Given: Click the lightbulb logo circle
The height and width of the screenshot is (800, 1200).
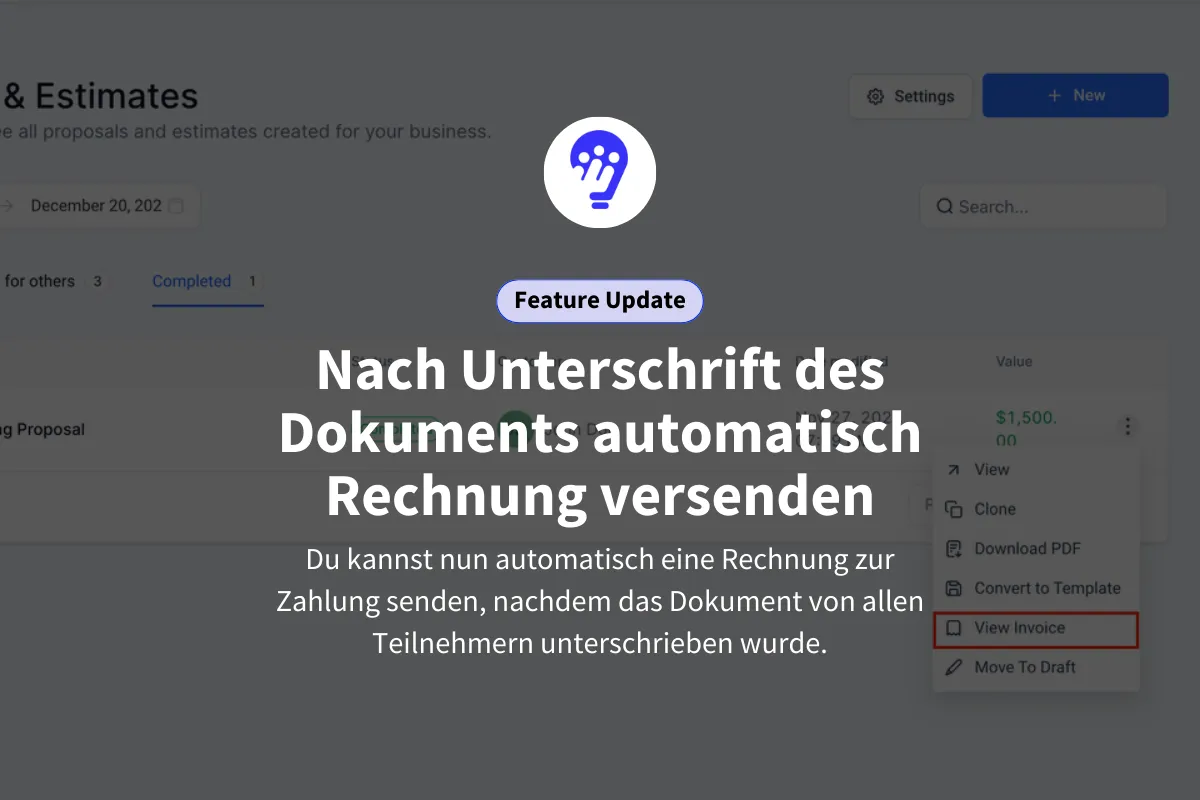Looking at the screenshot, I should (x=600, y=172).
